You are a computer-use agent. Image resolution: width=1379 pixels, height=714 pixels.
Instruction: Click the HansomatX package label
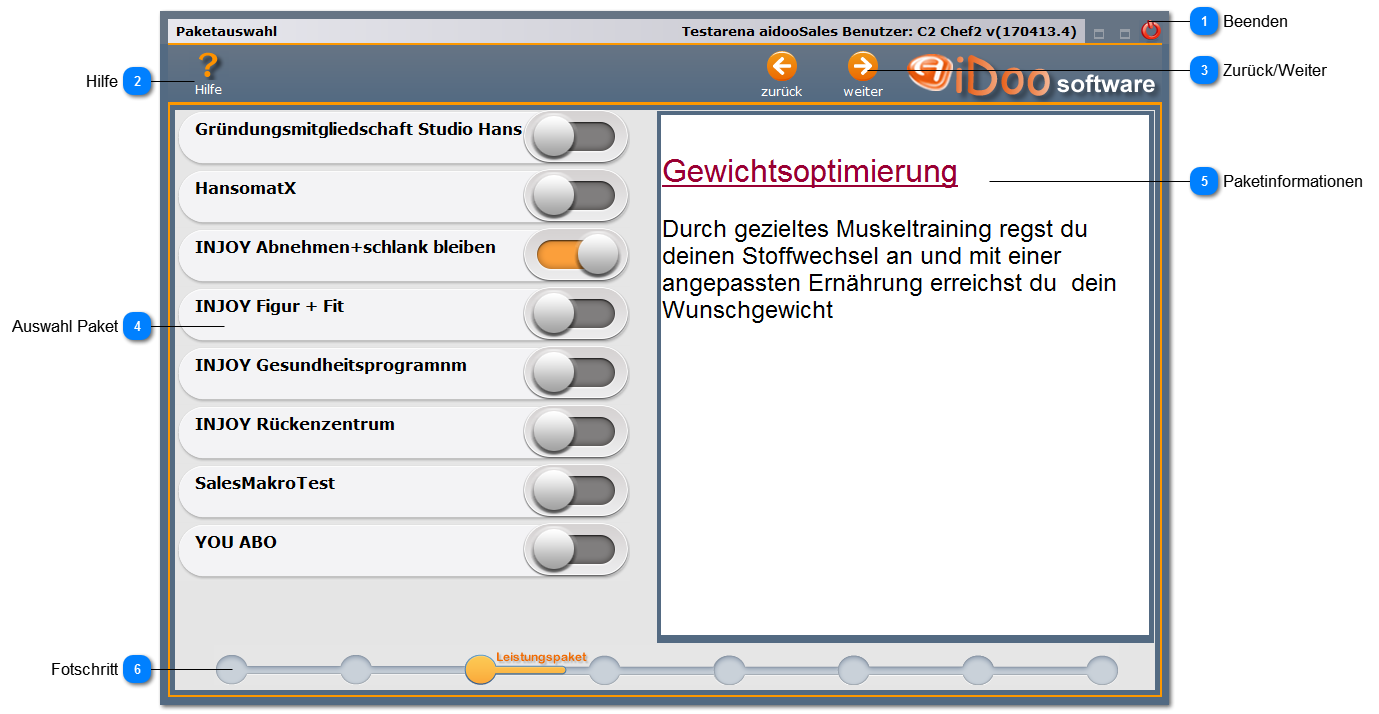(246, 188)
